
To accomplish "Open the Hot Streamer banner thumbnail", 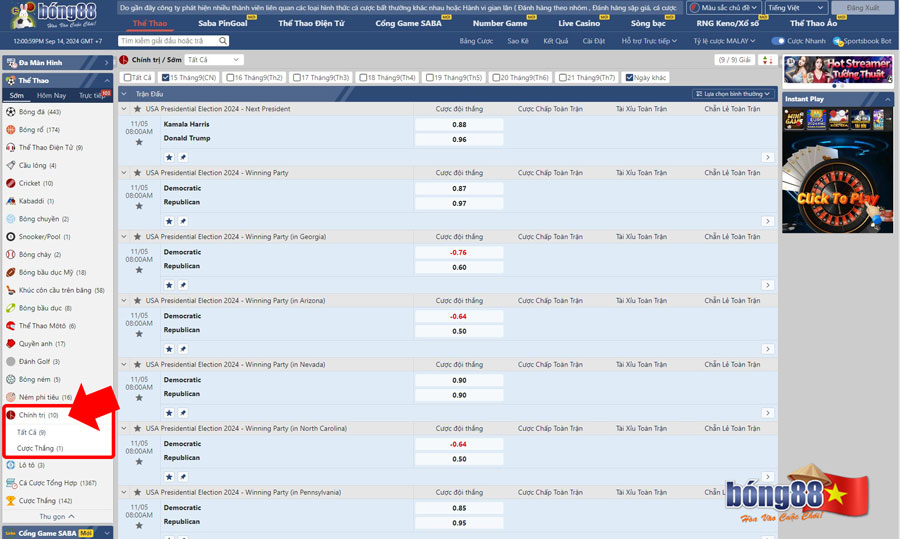I will point(837,70).
